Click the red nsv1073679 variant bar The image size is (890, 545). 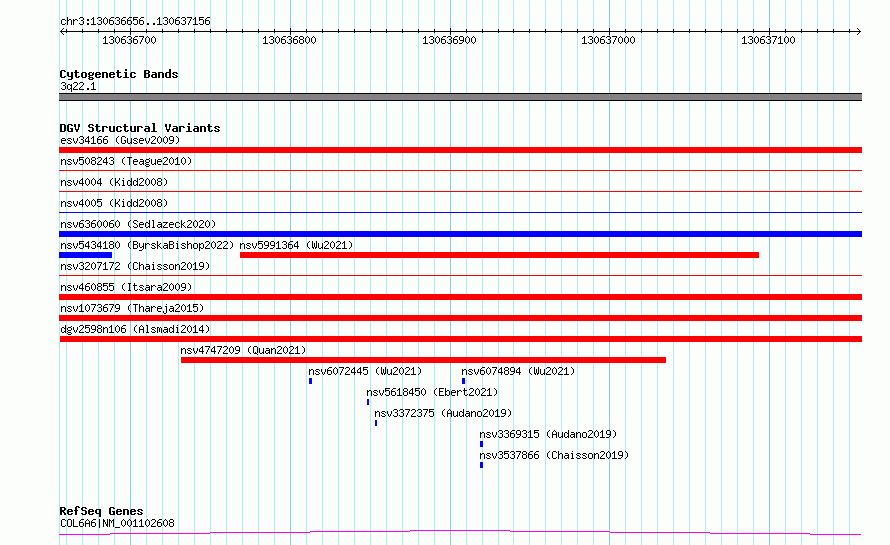(x=460, y=318)
